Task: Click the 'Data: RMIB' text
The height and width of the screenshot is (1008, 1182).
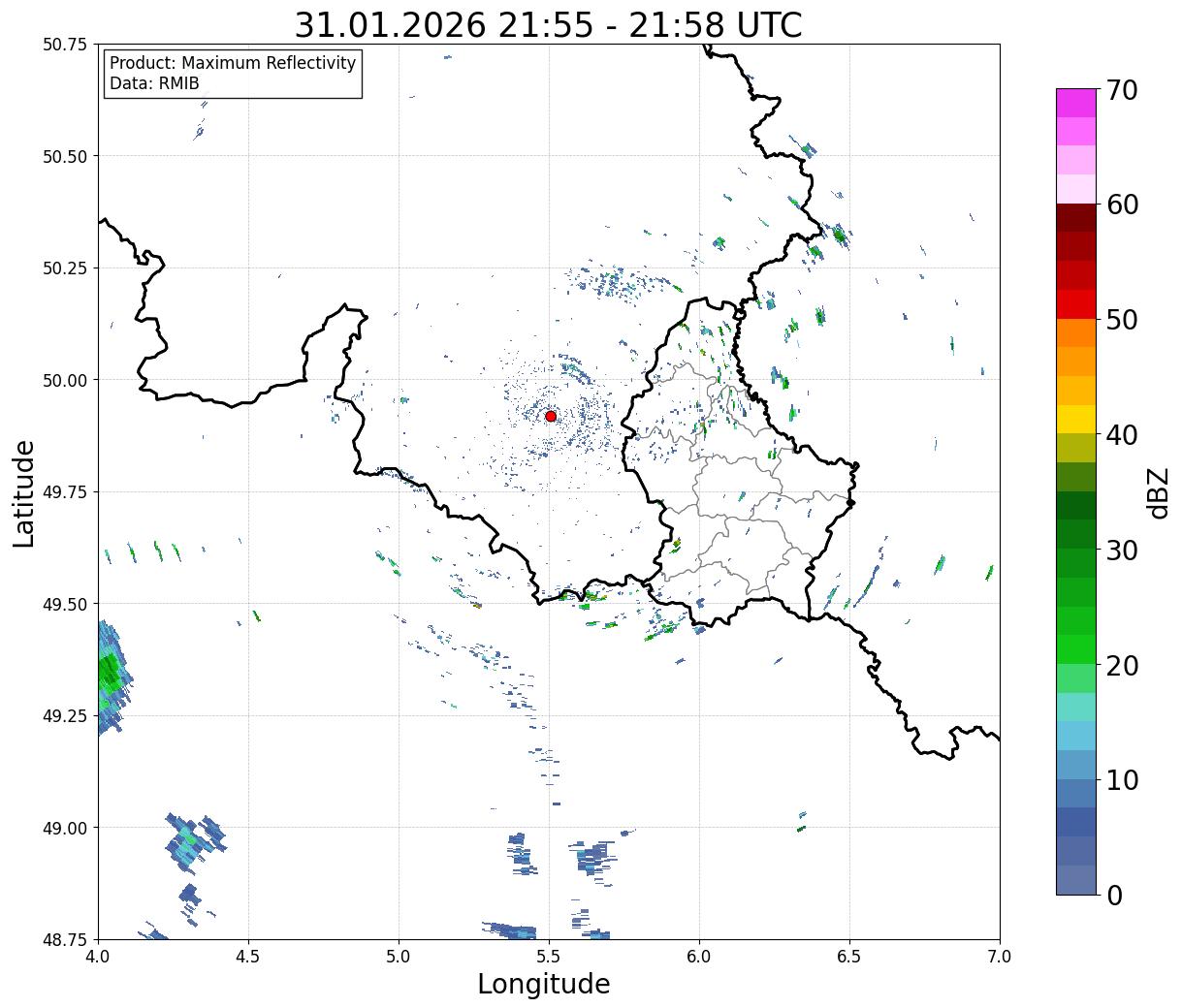Action: (x=154, y=83)
